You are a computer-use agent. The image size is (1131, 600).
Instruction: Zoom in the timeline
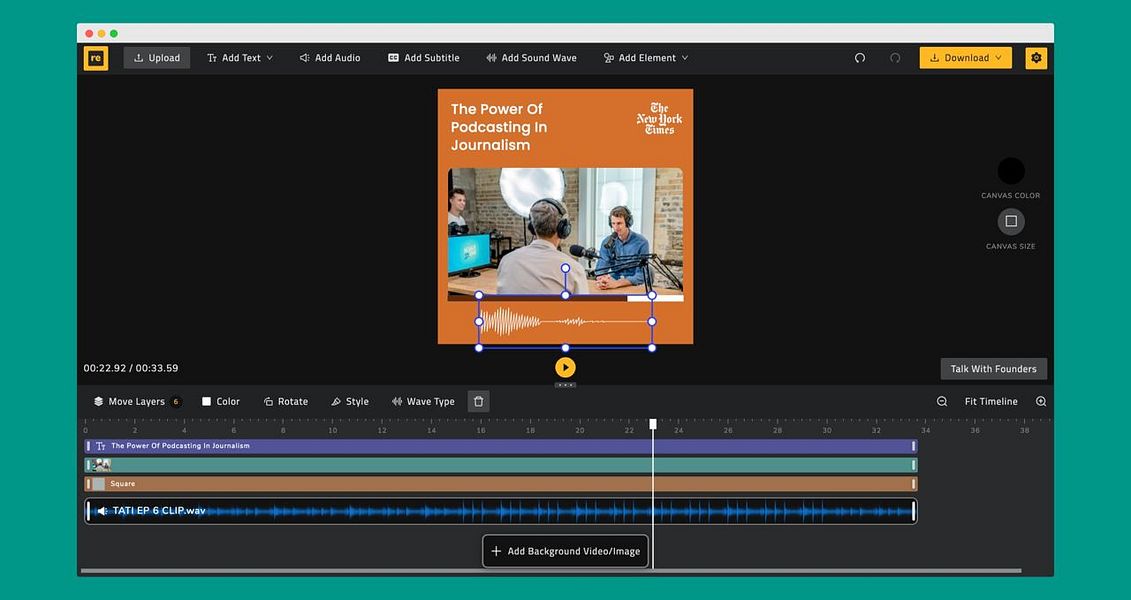1041,402
